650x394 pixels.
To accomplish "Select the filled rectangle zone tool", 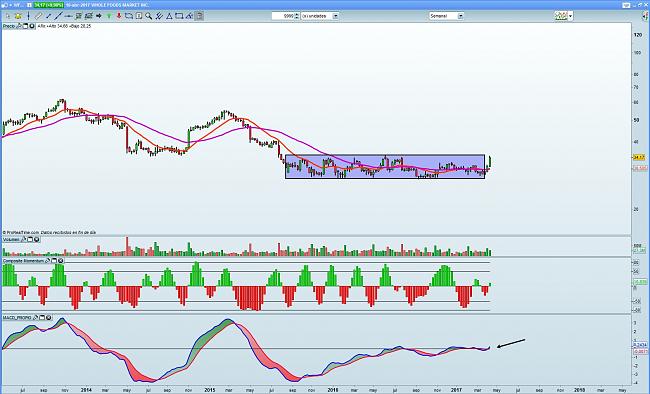I will coord(179,16).
